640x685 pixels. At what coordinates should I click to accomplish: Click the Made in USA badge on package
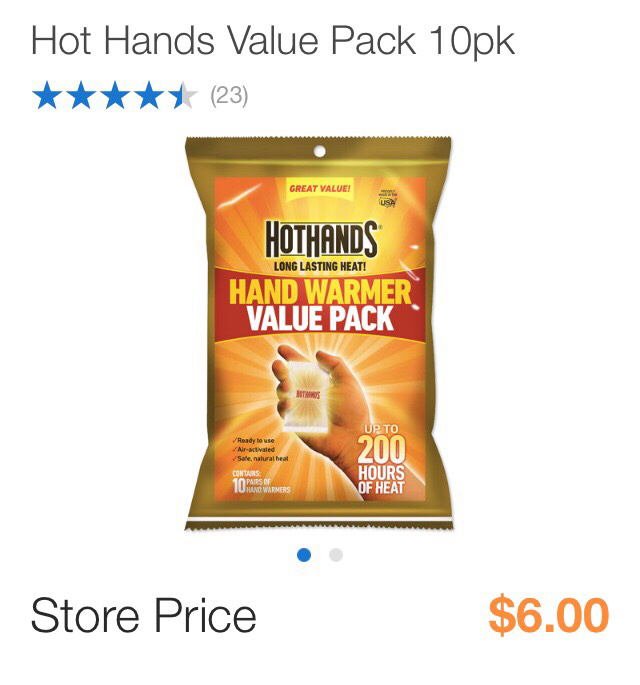[x=387, y=199]
